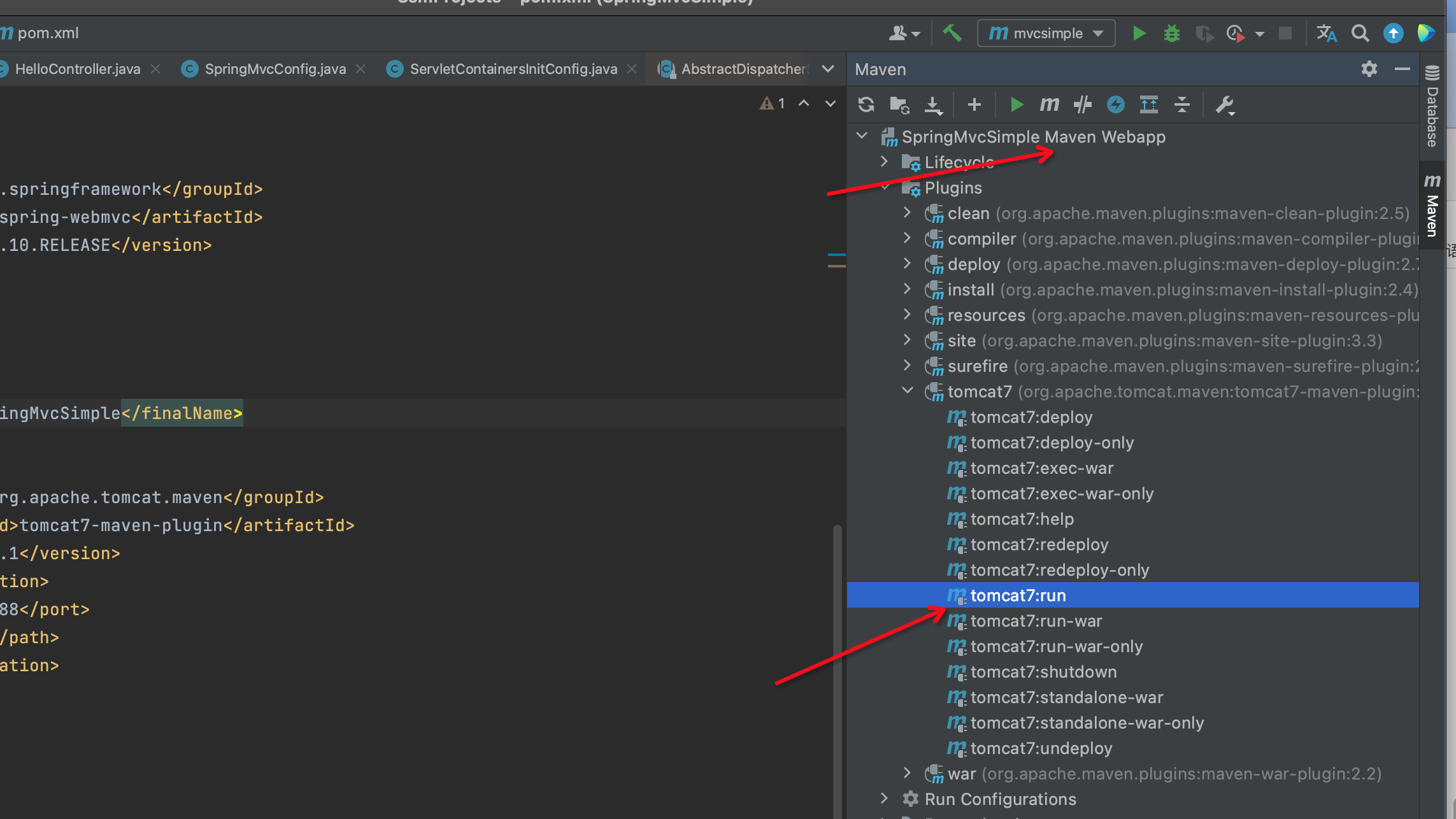Expand Run Configurations node
Viewport: 1456px width, 819px height.
coord(885,798)
